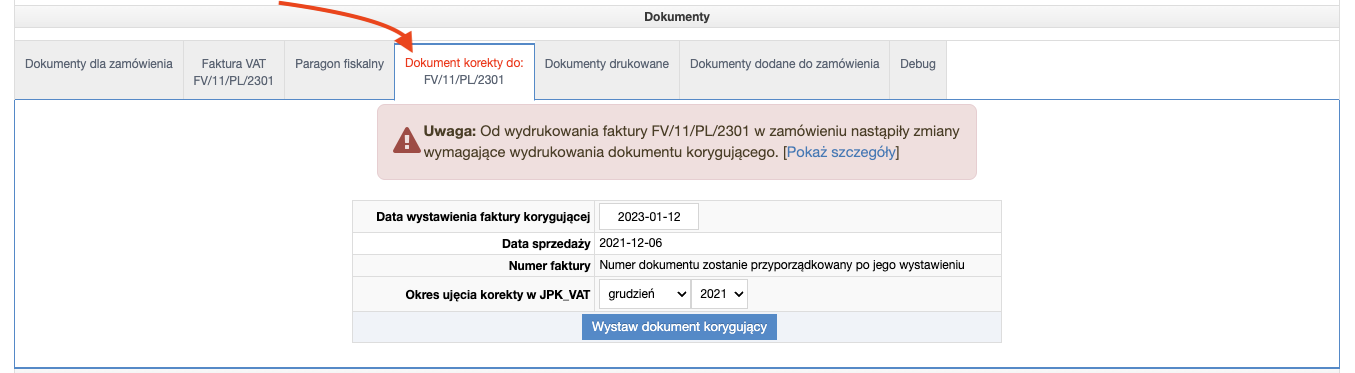The image size is (1355, 373).
Task: Switch to Faktura VAT FV/11/PL/2301 tab
Action: tap(234, 70)
